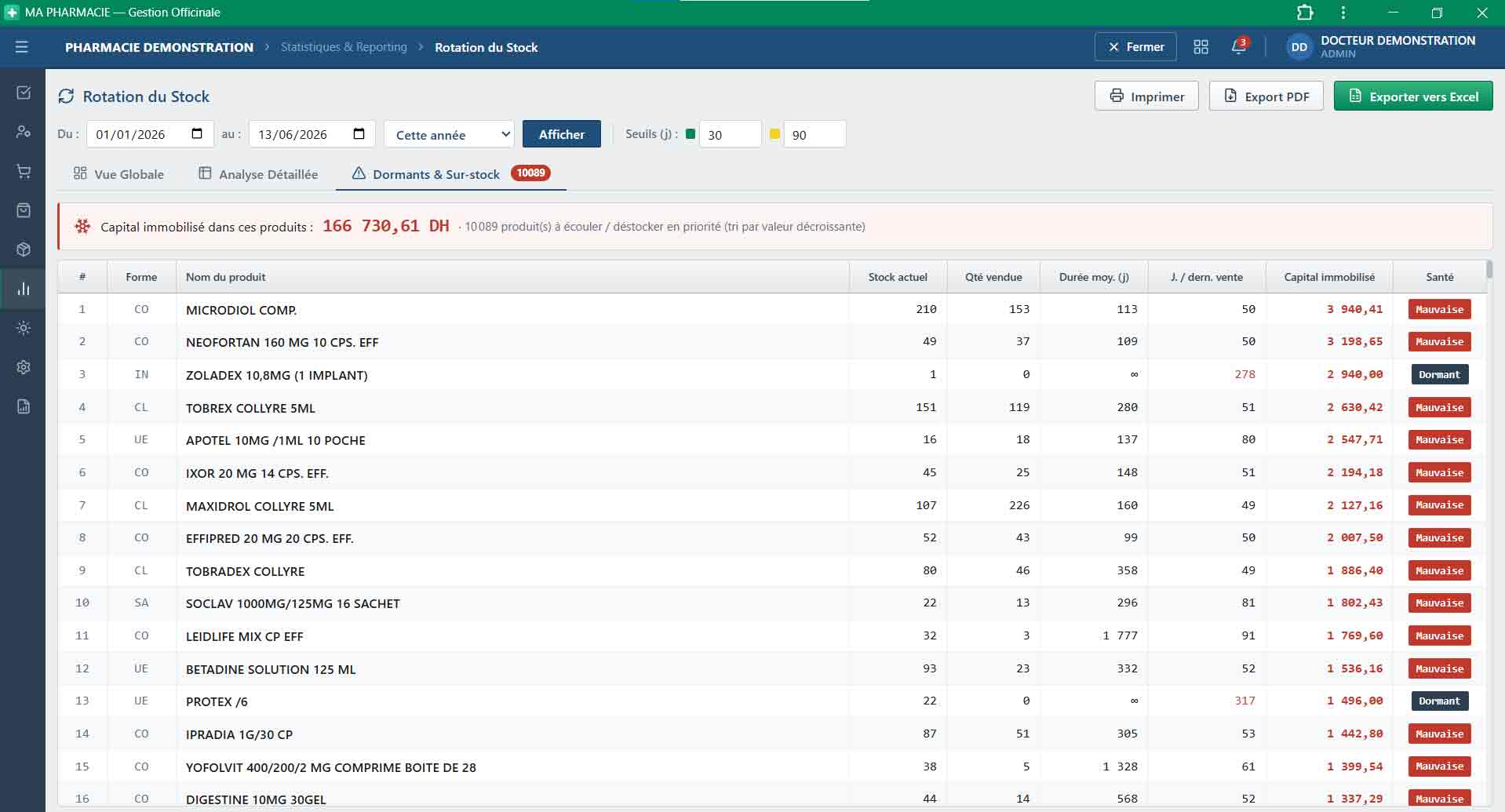This screenshot has width=1505, height=812.
Task: Open the statistics bar chart sidebar icon
Action: (x=24, y=289)
